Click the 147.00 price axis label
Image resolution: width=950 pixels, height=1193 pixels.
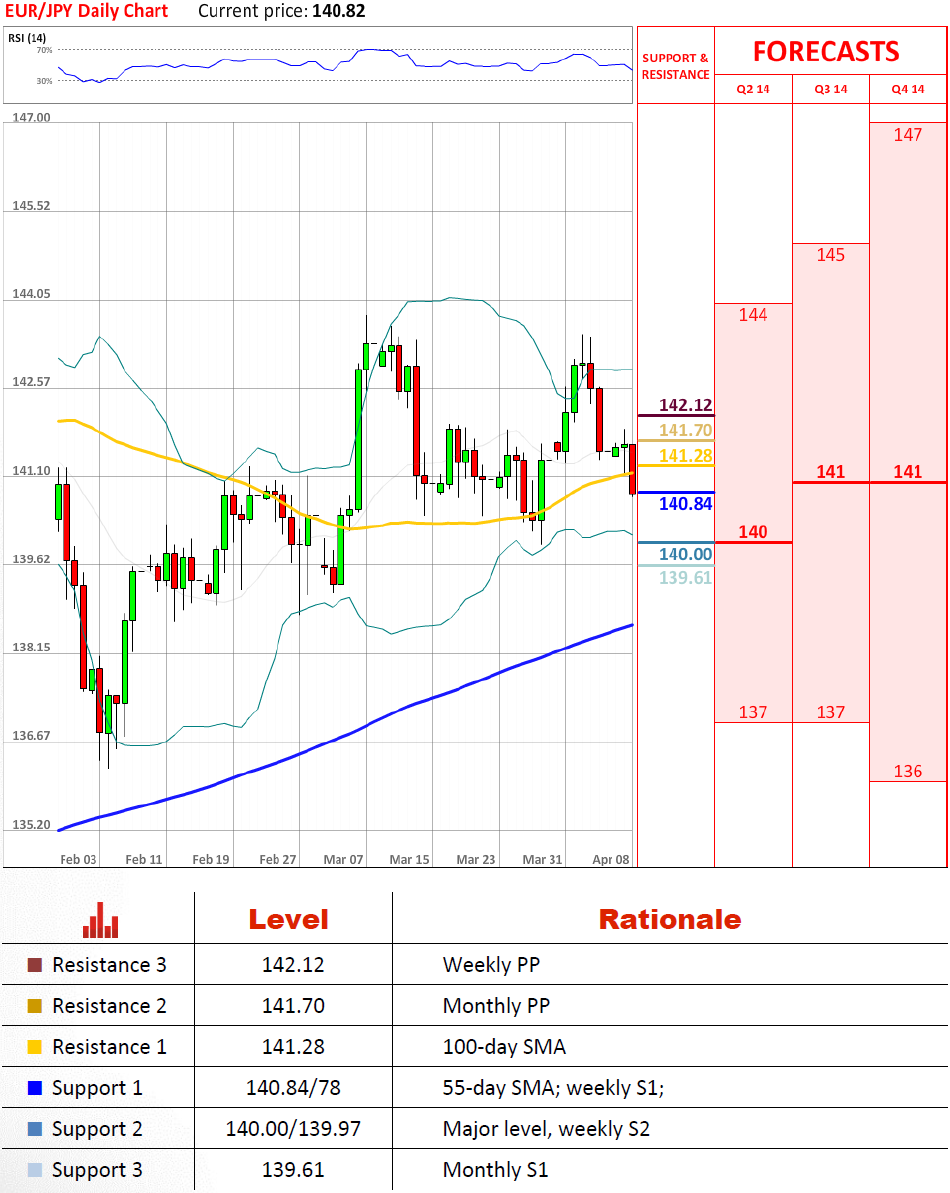[x=31, y=117]
